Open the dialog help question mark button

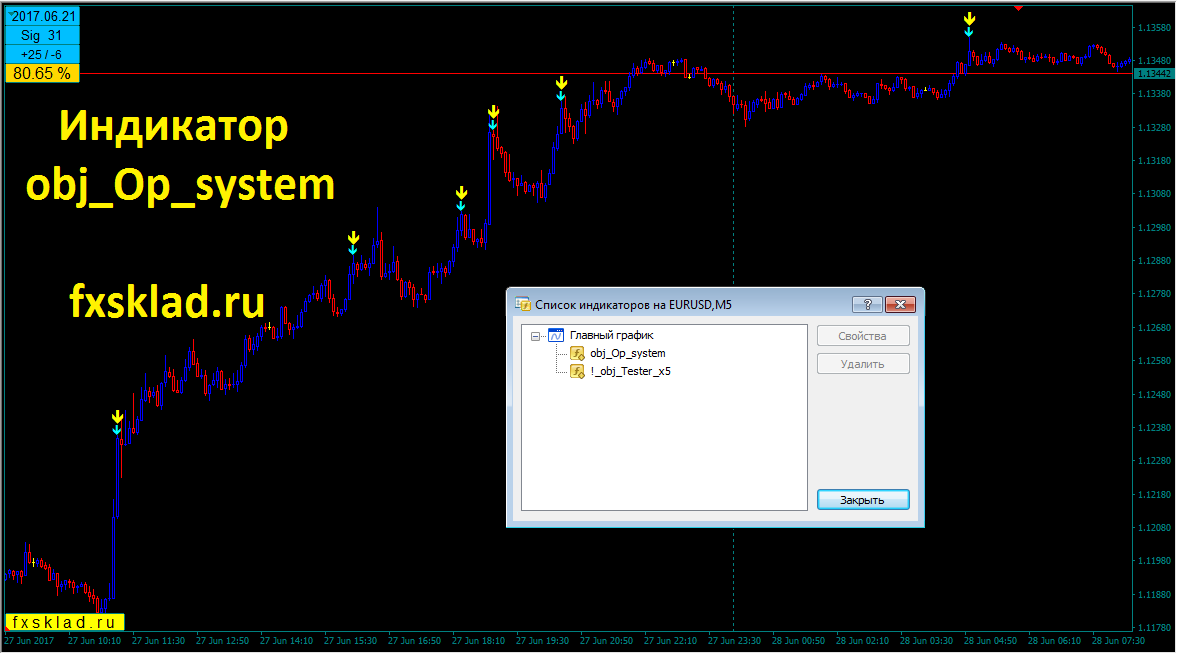coord(867,304)
